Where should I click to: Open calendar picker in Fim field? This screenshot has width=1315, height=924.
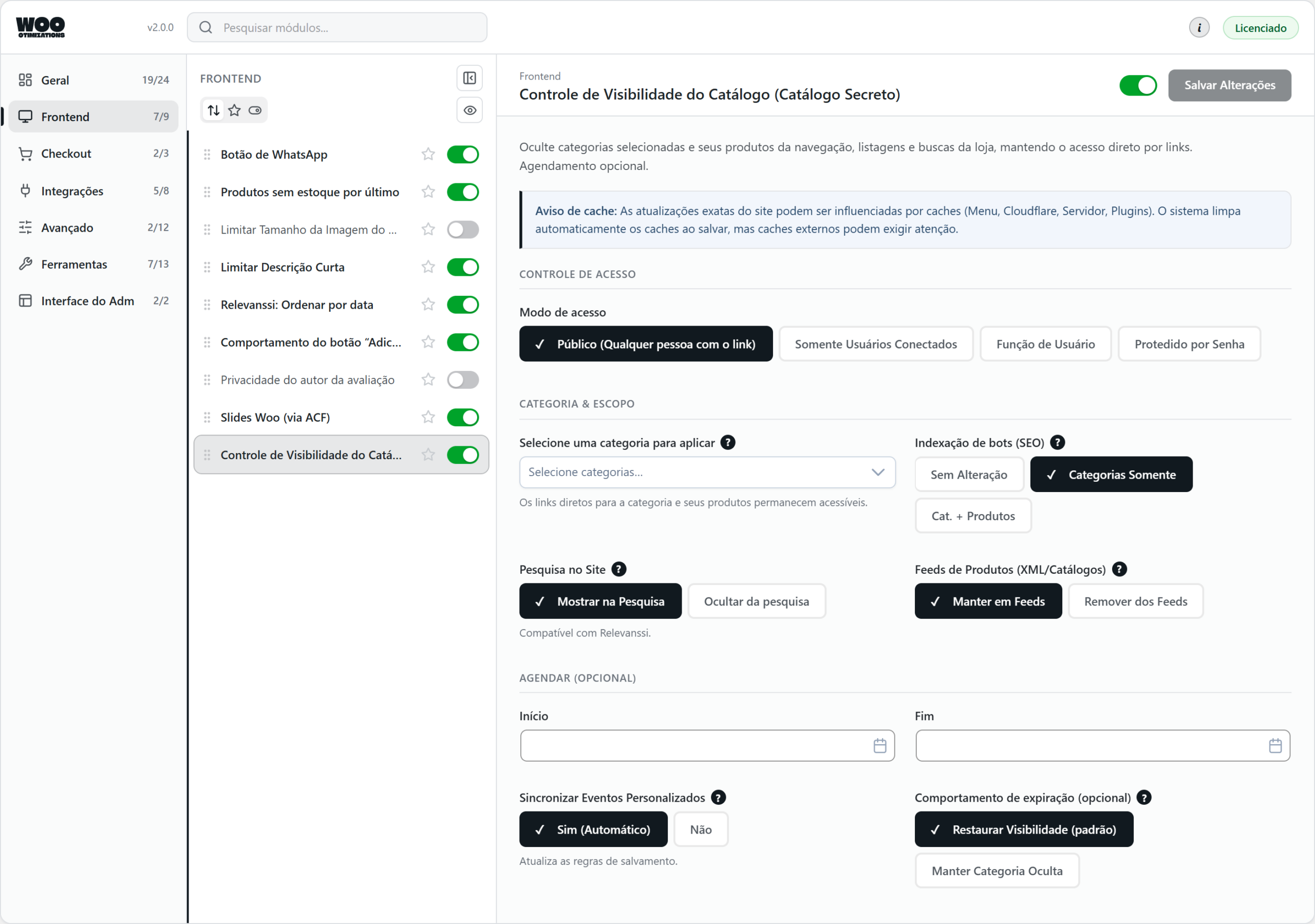tap(1275, 745)
